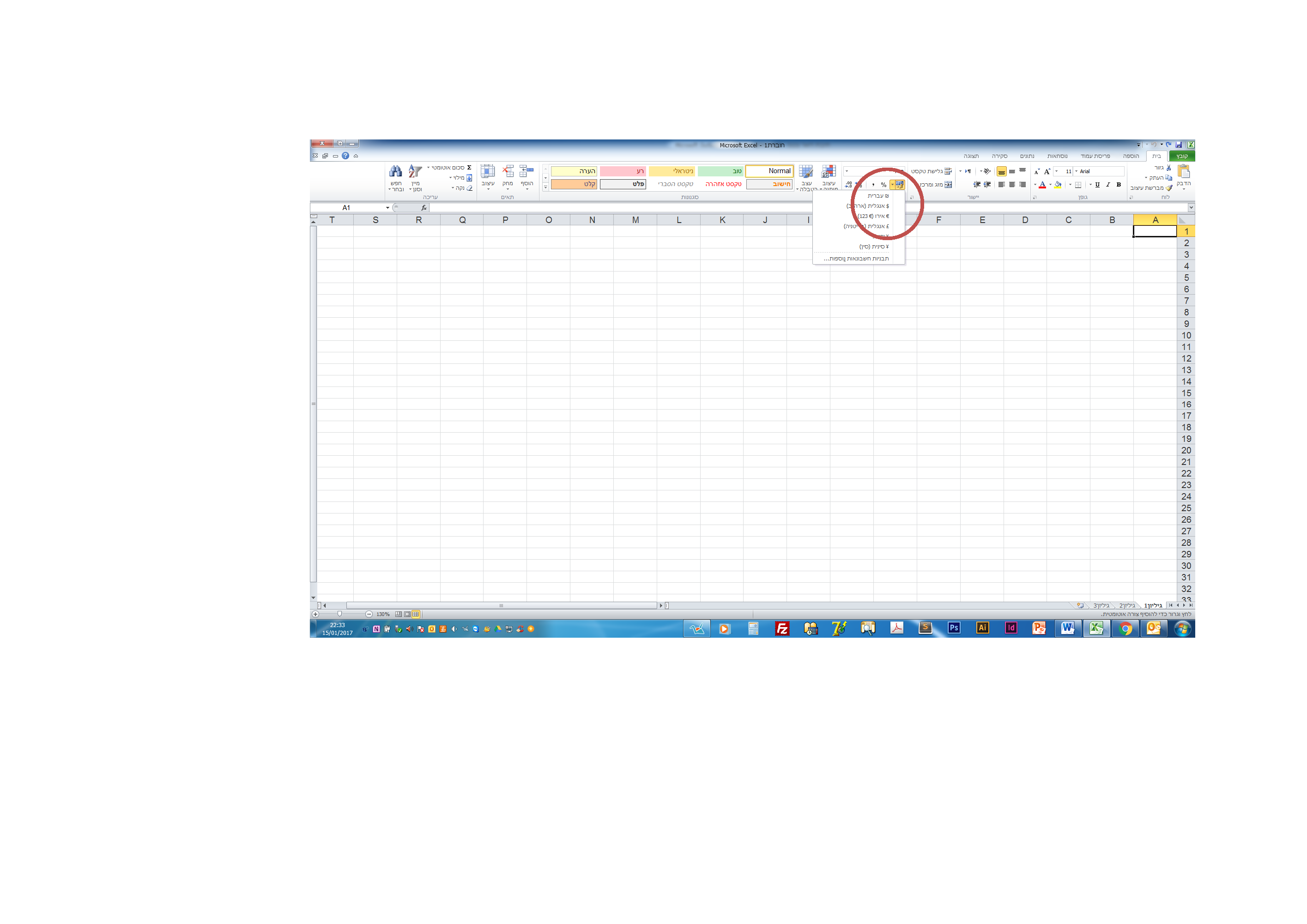Toggle underline formatting

[x=1097, y=184]
